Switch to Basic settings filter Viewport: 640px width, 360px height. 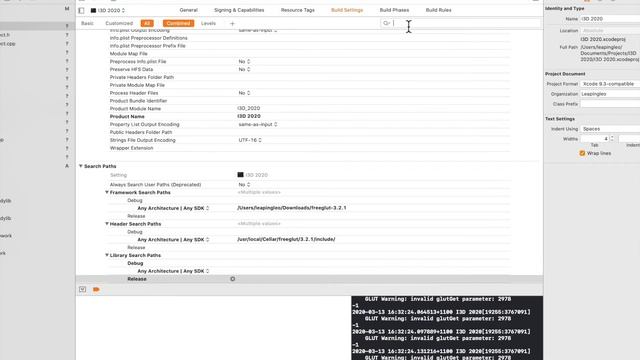tap(87, 24)
